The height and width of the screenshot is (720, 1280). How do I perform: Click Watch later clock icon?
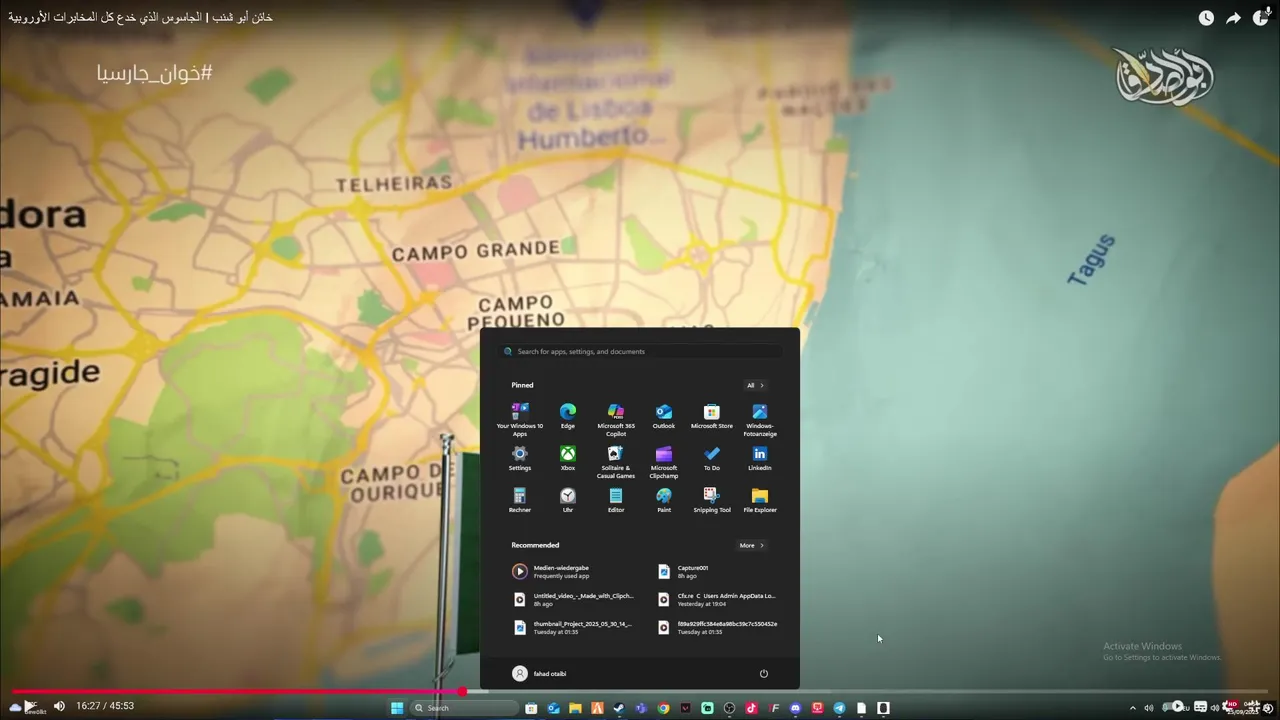click(x=1206, y=18)
